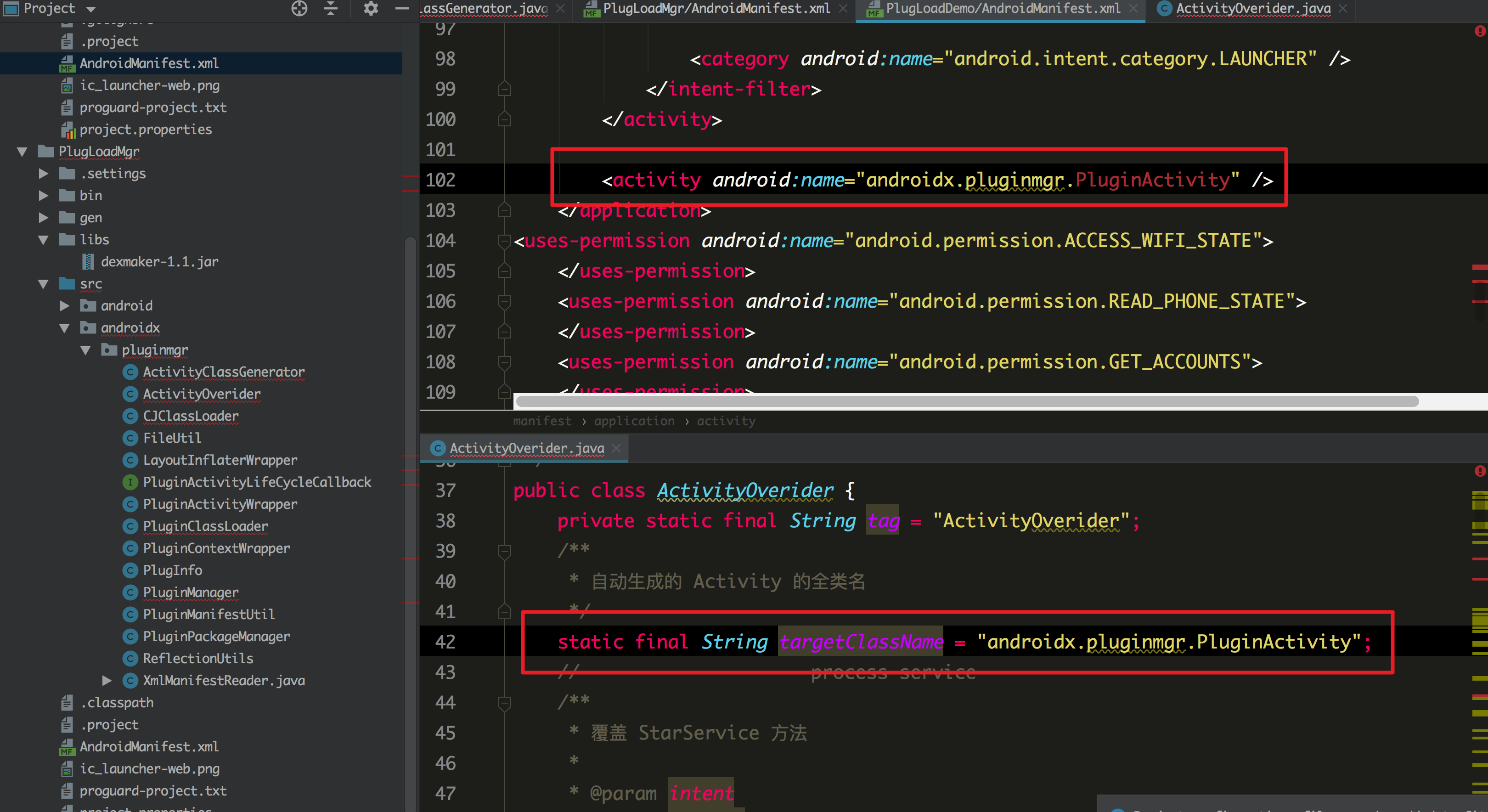This screenshot has width=1488, height=812.
Task: Expand the .settings folder
Action: click(43, 173)
